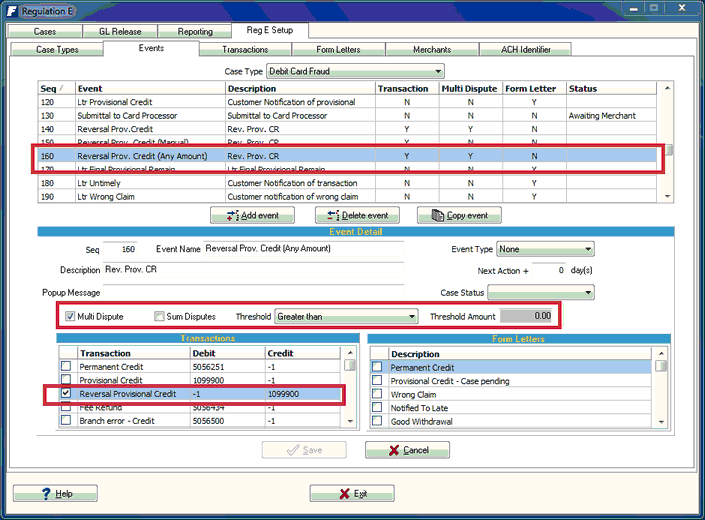The height and width of the screenshot is (520, 705).
Task: Switch to the Transactions tab
Action: 245,49
